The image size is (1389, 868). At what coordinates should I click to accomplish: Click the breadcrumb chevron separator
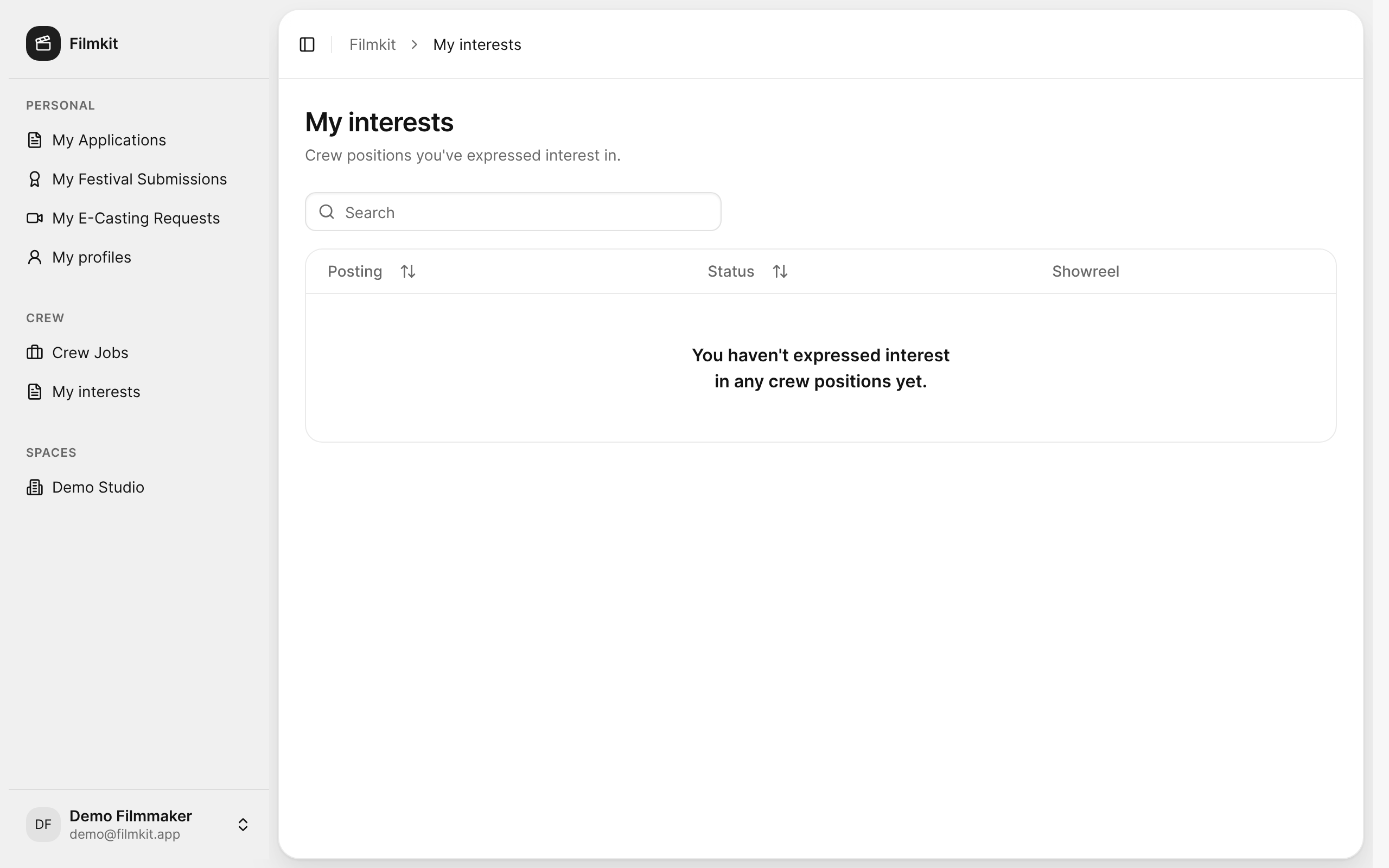tap(415, 44)
